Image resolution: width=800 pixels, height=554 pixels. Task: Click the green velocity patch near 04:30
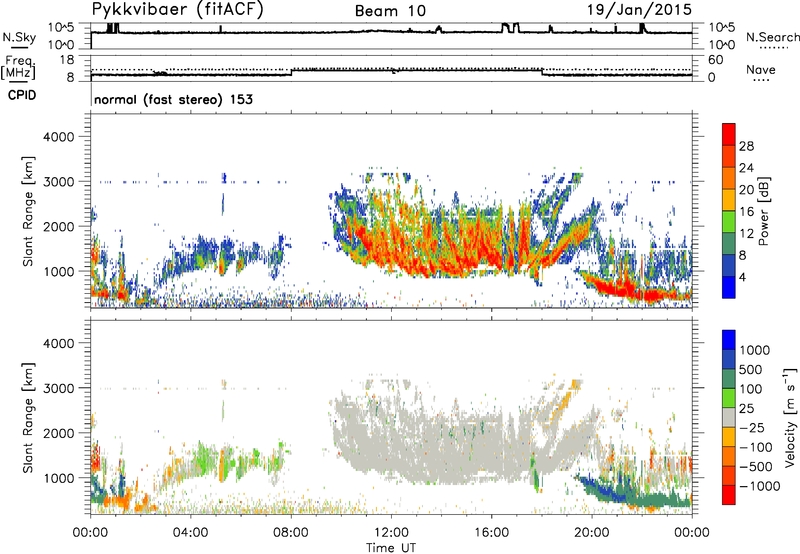(x=203, y=457)
